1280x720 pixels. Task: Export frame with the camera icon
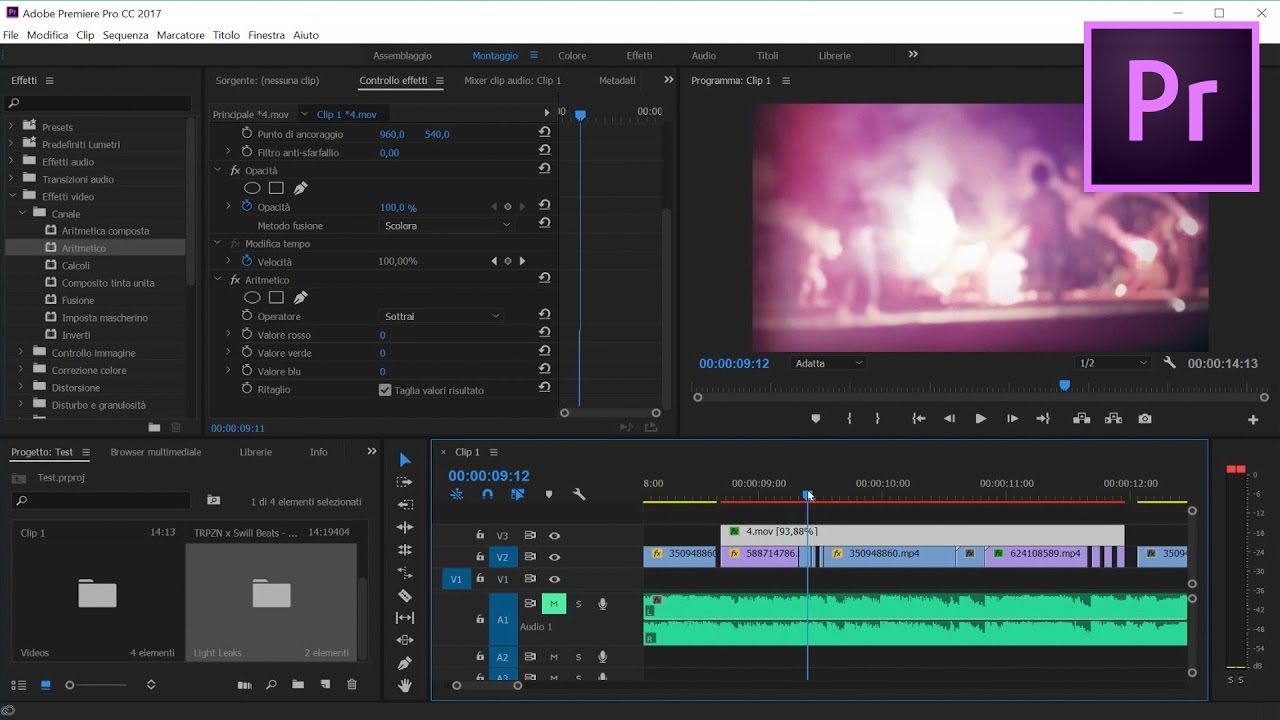1145,419
